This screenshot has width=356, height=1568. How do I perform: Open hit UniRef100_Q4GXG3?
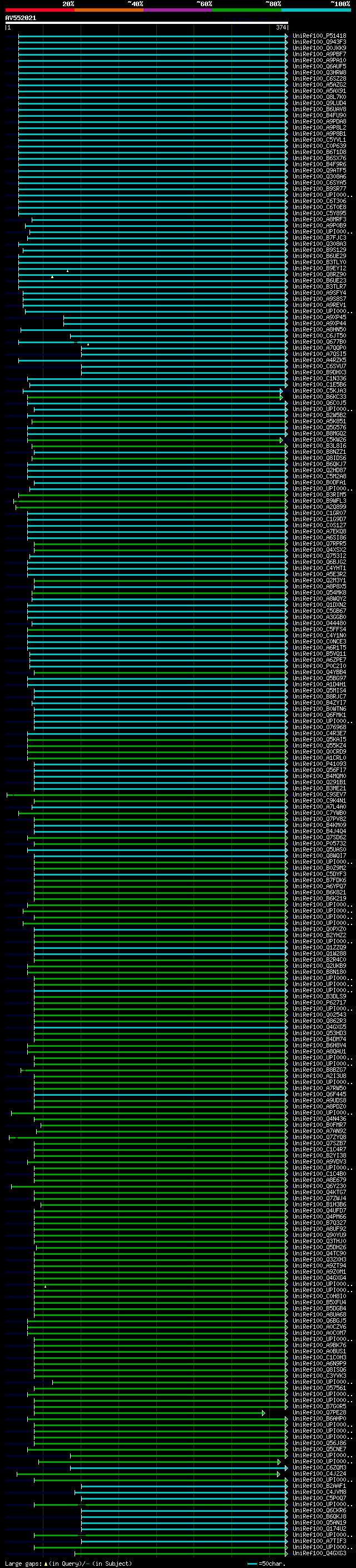pyautogui.click(x=319, y=1554)
